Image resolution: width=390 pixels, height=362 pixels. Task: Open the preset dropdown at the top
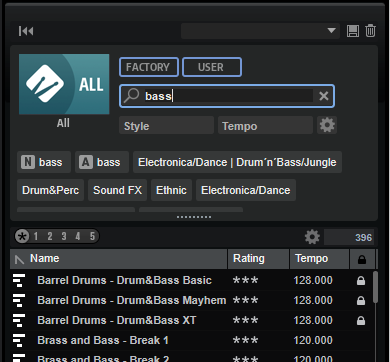260,31
